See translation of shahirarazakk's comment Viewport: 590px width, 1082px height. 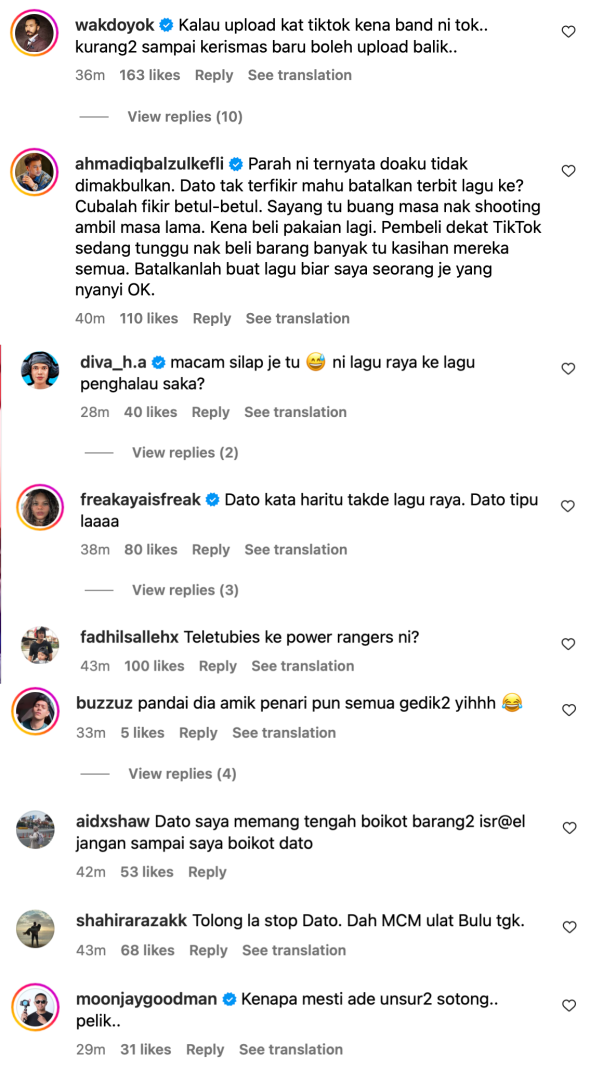pyautogui.click(x=294, y=950)
